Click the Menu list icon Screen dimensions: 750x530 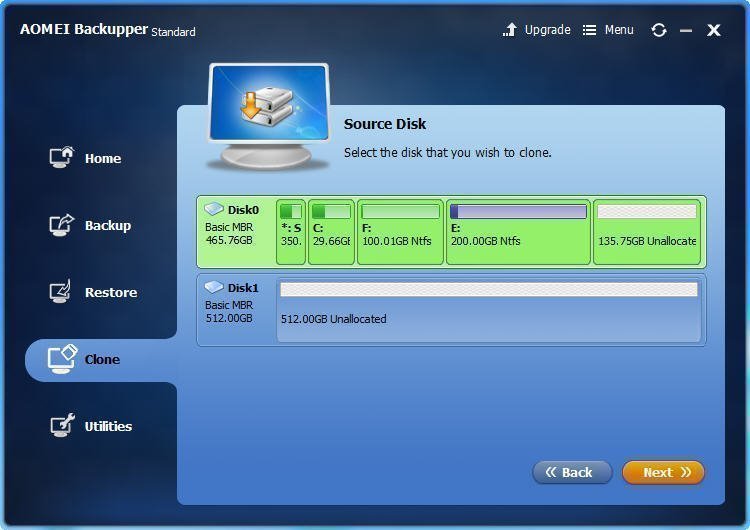[589, 30]
